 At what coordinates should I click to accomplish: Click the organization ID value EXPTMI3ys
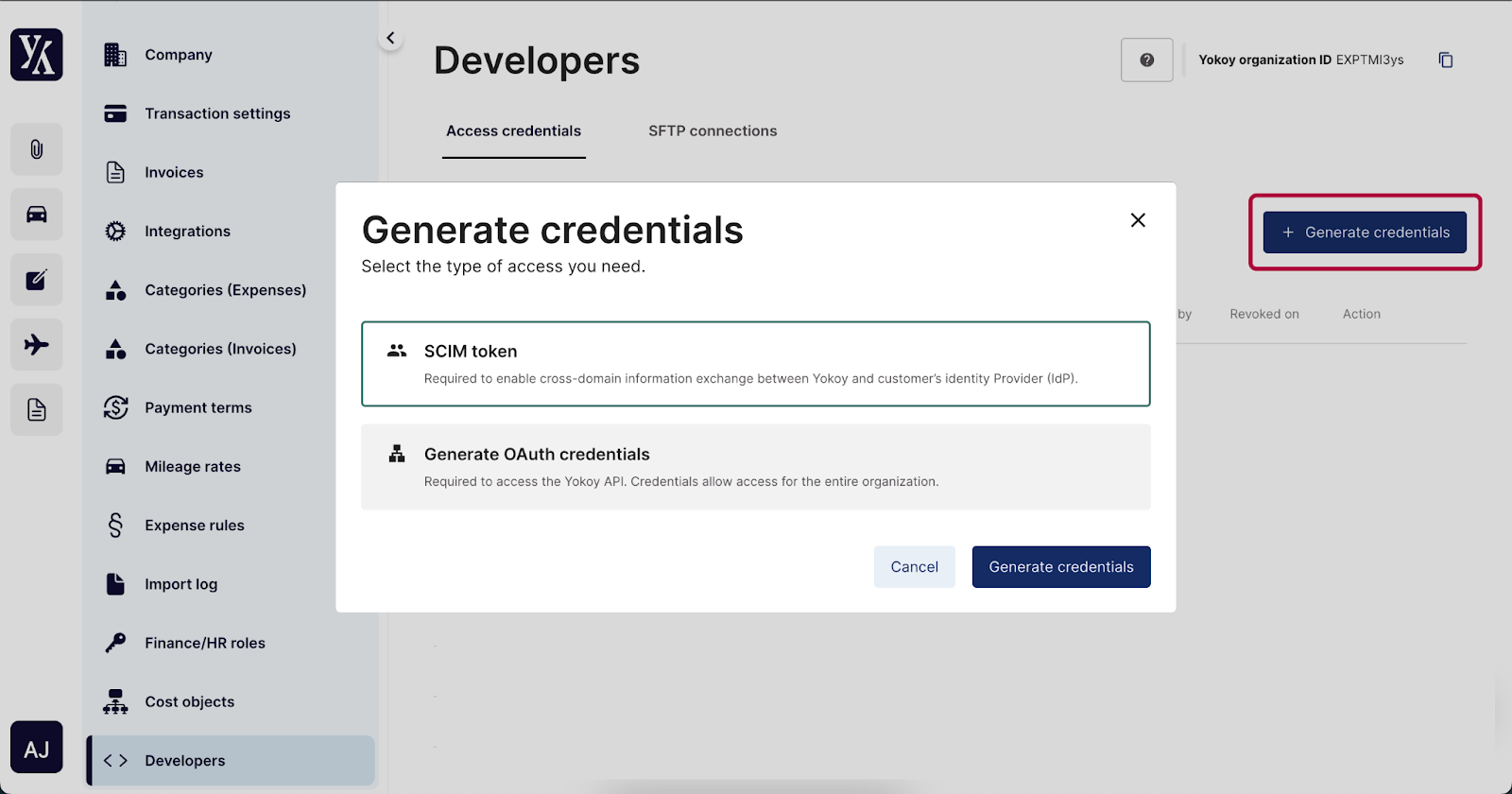click(1369, 60)
